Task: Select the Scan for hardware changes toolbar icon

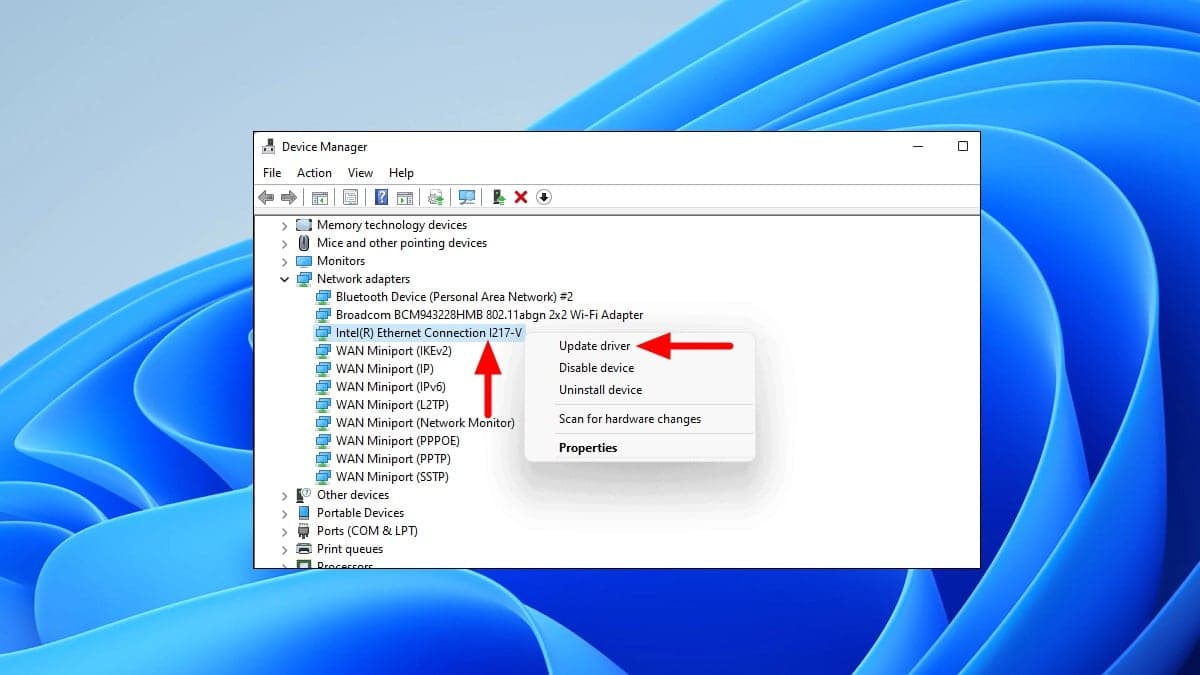Action: tap(467, 196)
